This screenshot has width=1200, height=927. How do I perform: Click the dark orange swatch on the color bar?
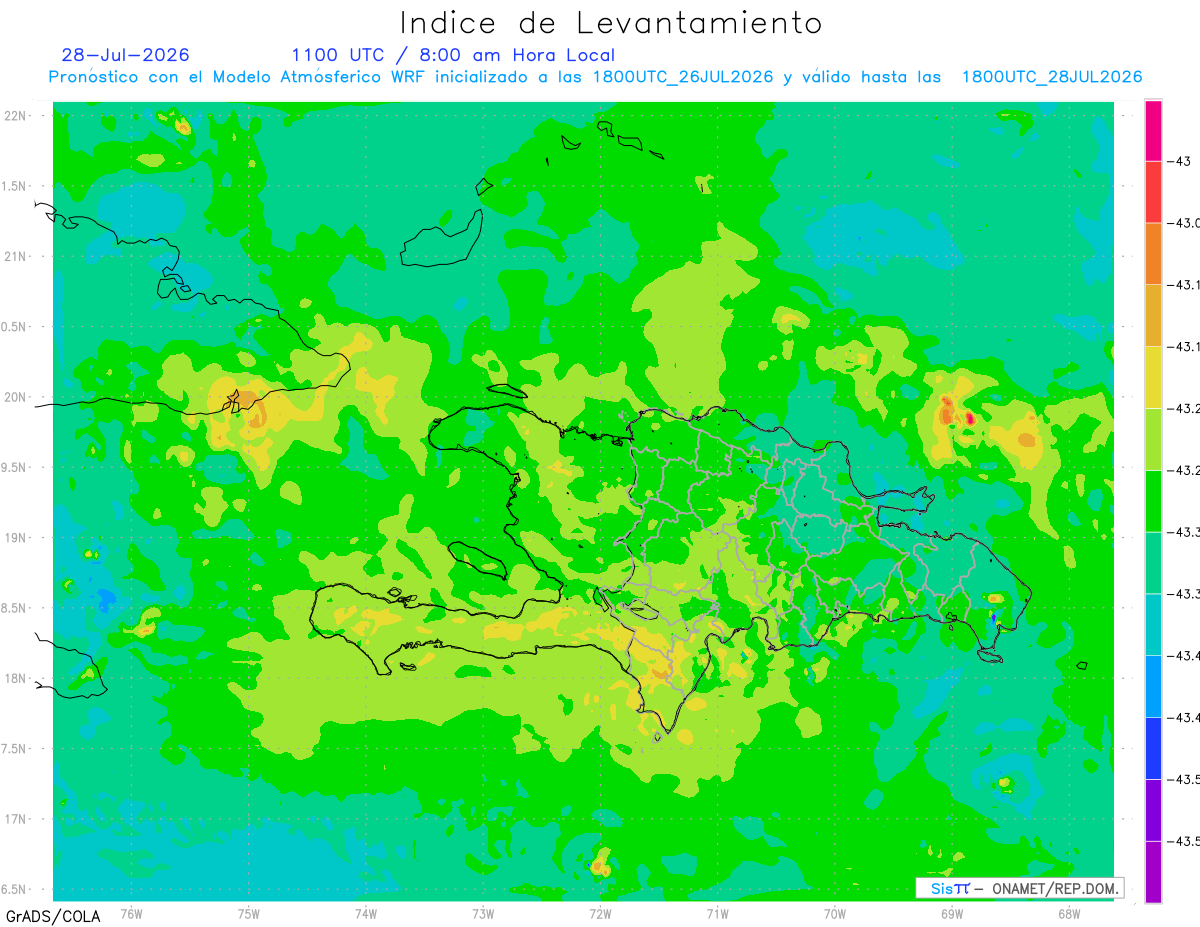coord(1153,254)
